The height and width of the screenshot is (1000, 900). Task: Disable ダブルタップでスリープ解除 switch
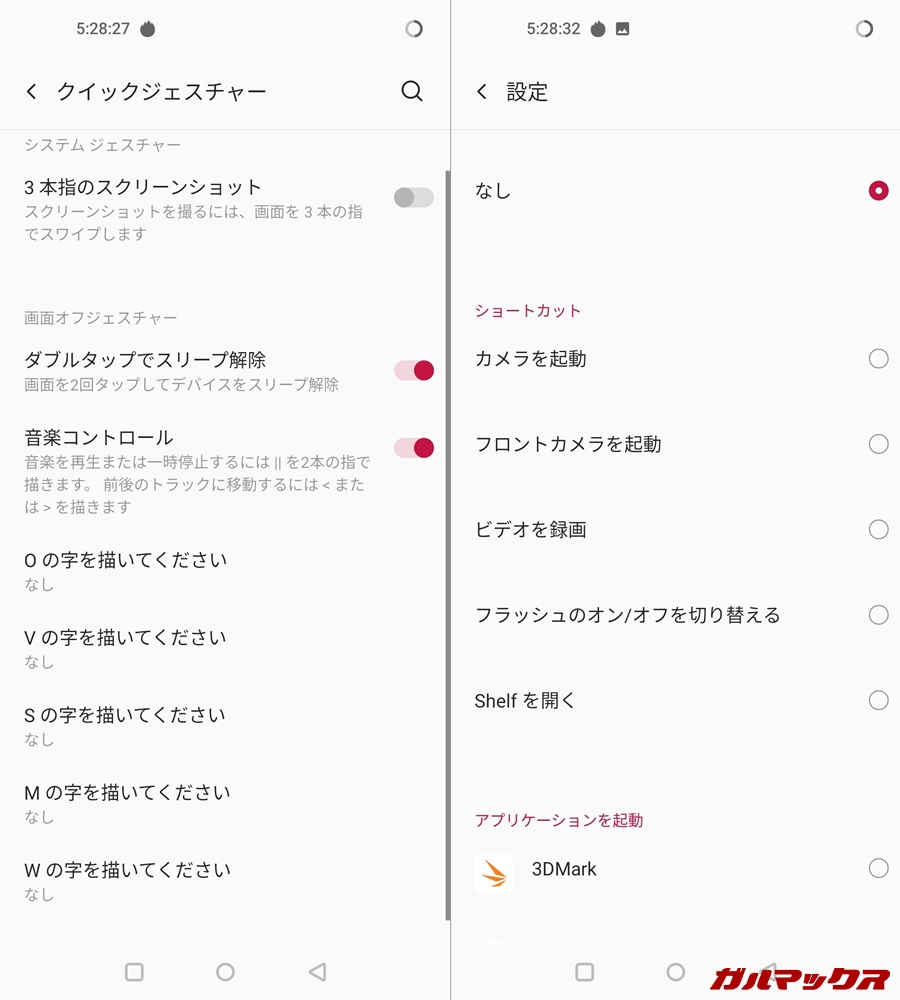tap(413, 370)
